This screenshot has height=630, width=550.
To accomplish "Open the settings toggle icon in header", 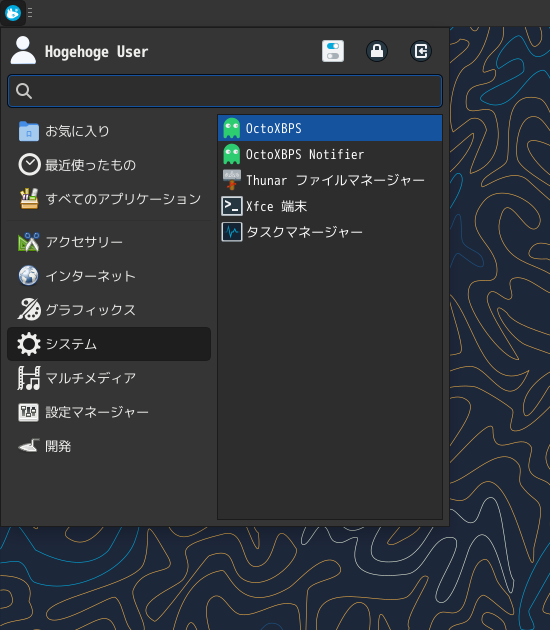I will 333,51.
